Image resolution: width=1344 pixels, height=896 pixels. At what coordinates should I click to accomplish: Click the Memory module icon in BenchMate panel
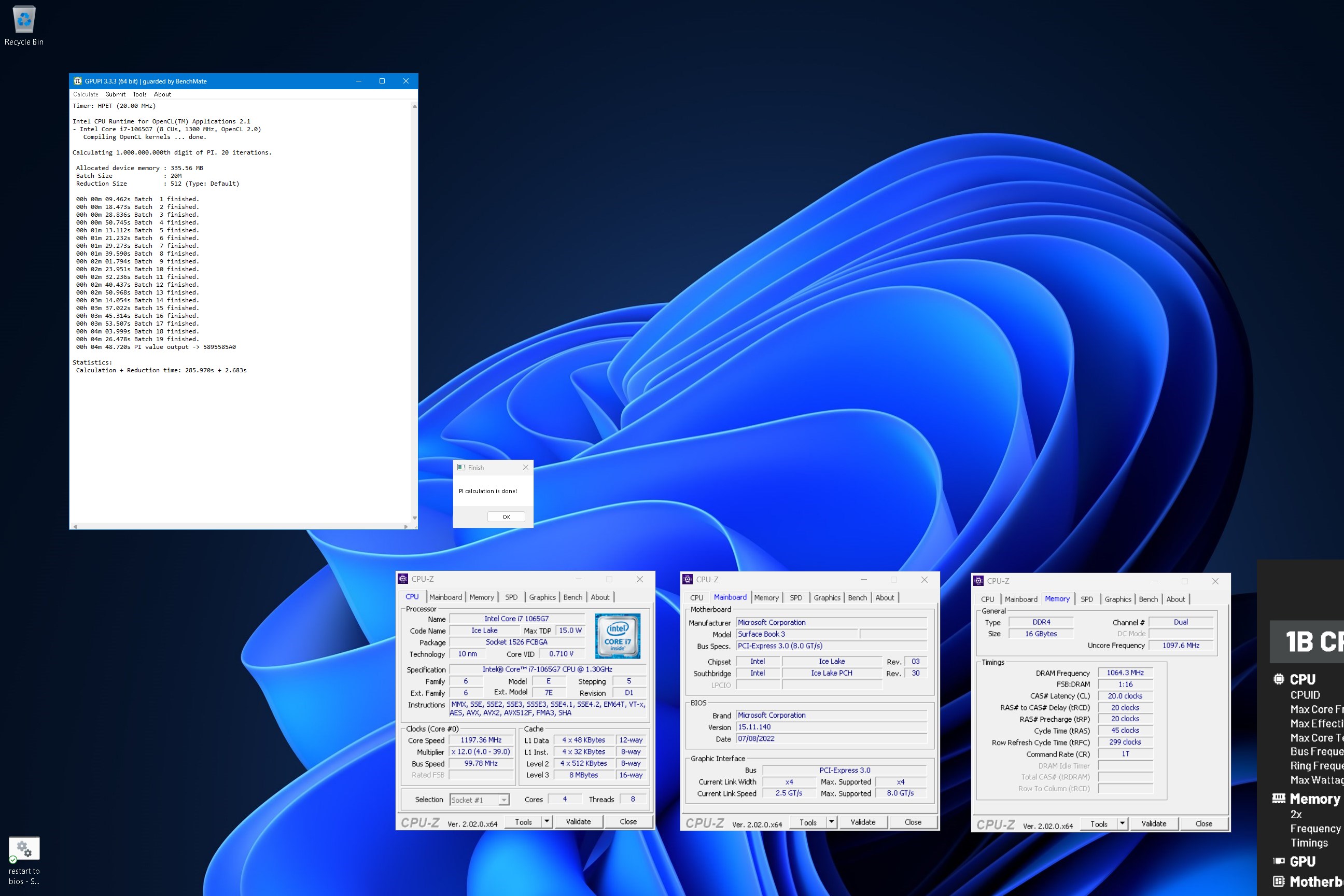click(x=1279, y=799)
